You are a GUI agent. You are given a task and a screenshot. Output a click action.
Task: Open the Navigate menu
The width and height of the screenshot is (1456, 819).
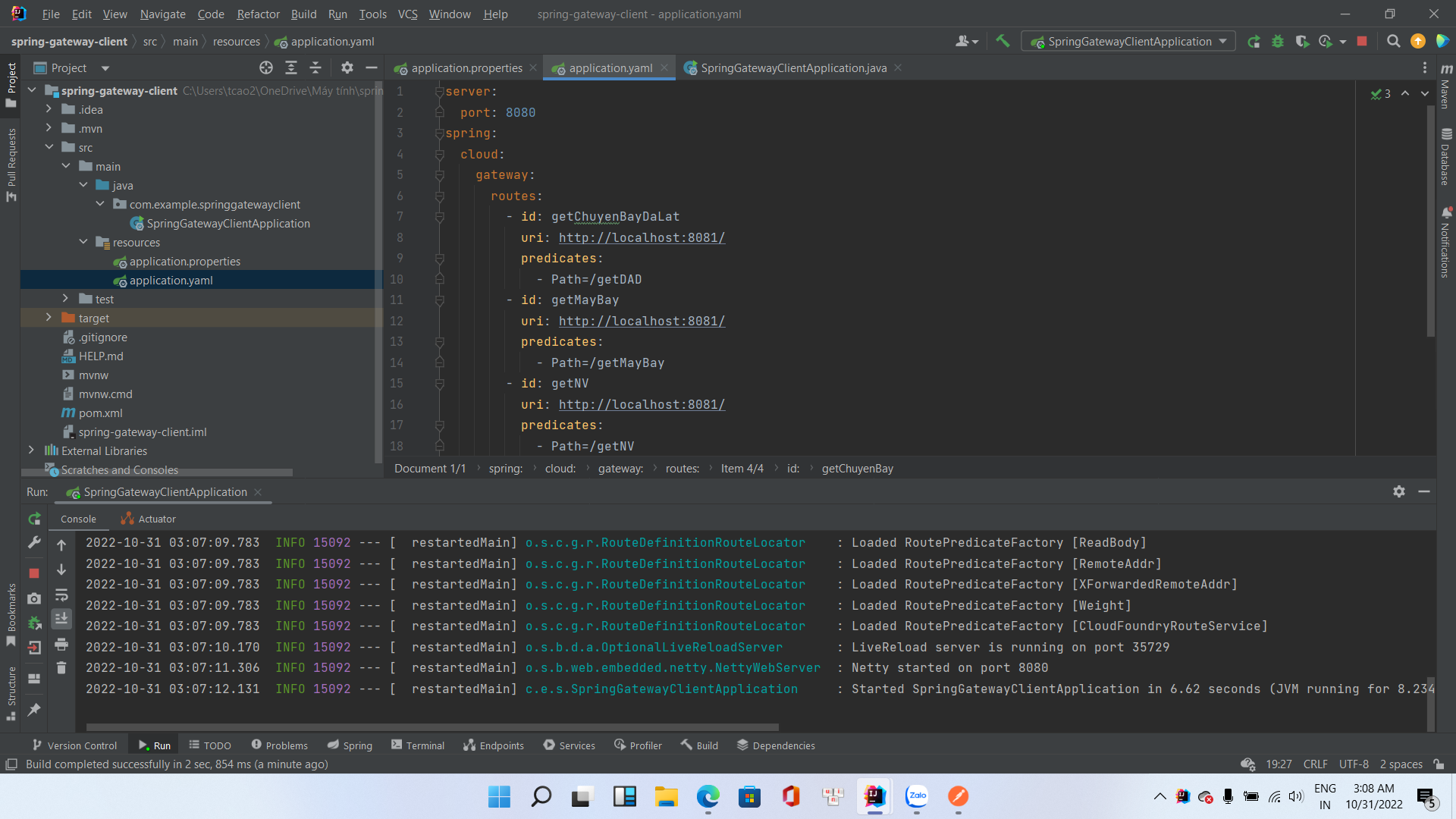pos(162,14)
